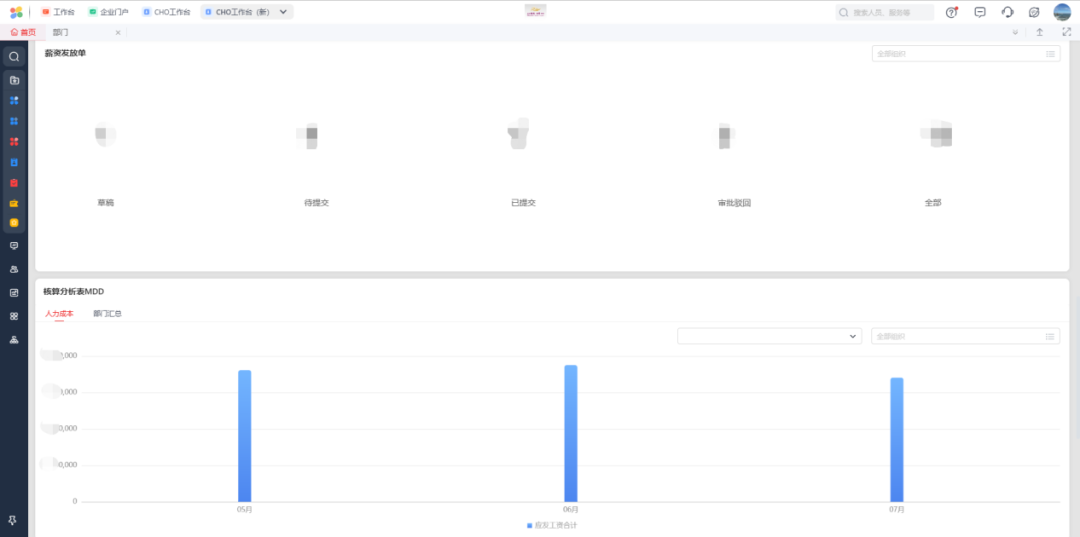This screenshot has height=537, width=1080.
Task: Switch to the 部门汇总 tab
Action: pos(107,314)
